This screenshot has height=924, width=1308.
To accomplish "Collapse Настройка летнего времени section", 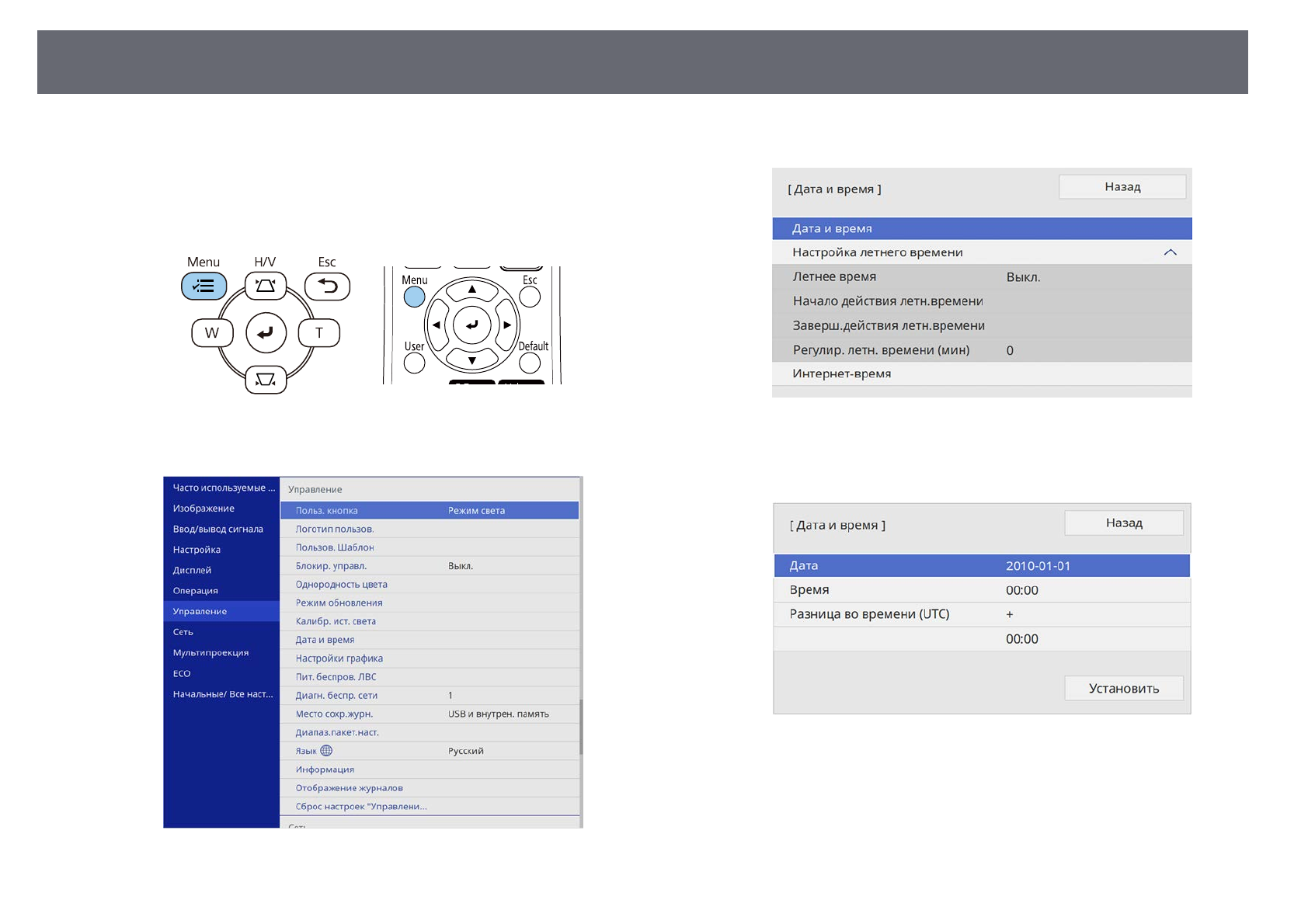I will coord(1170,252).
